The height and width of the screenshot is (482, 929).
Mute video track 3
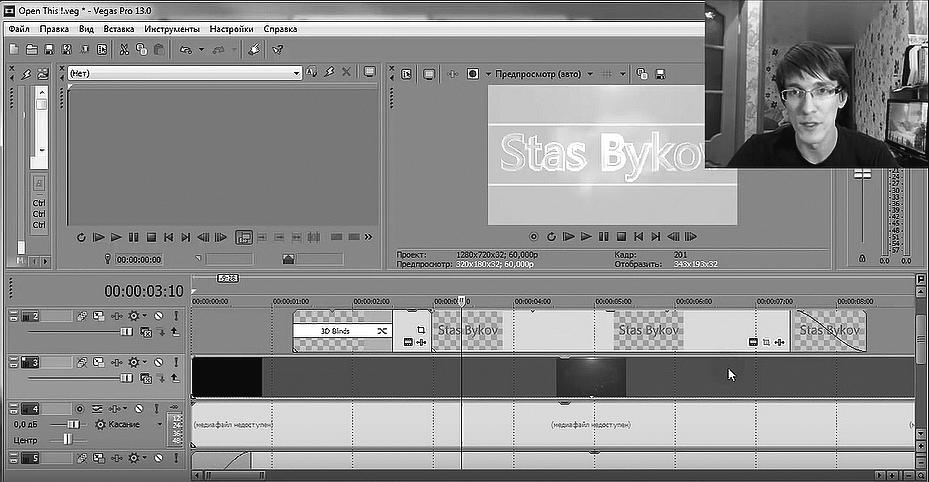159,362
